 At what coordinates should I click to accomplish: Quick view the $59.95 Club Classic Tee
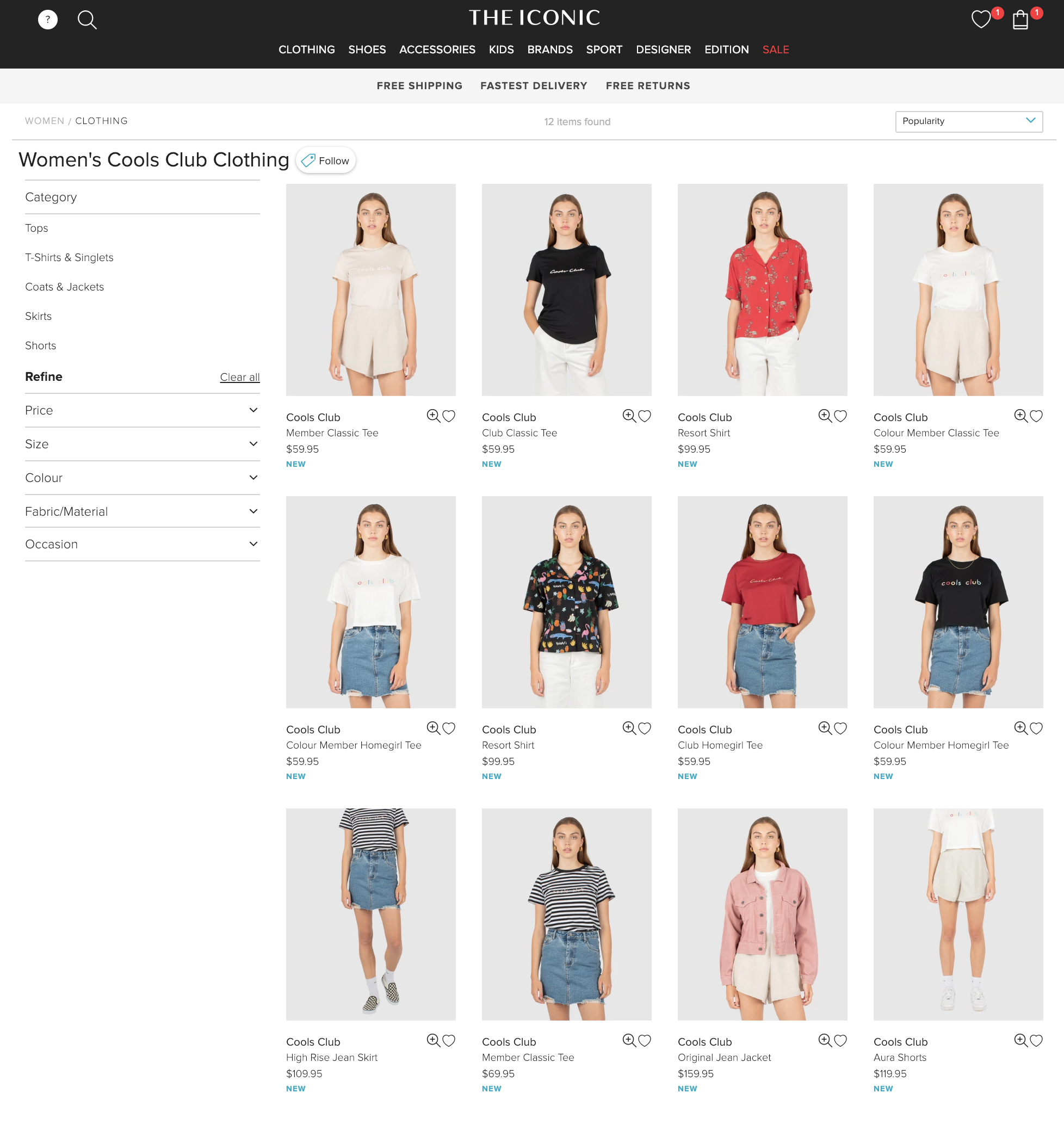629,416
